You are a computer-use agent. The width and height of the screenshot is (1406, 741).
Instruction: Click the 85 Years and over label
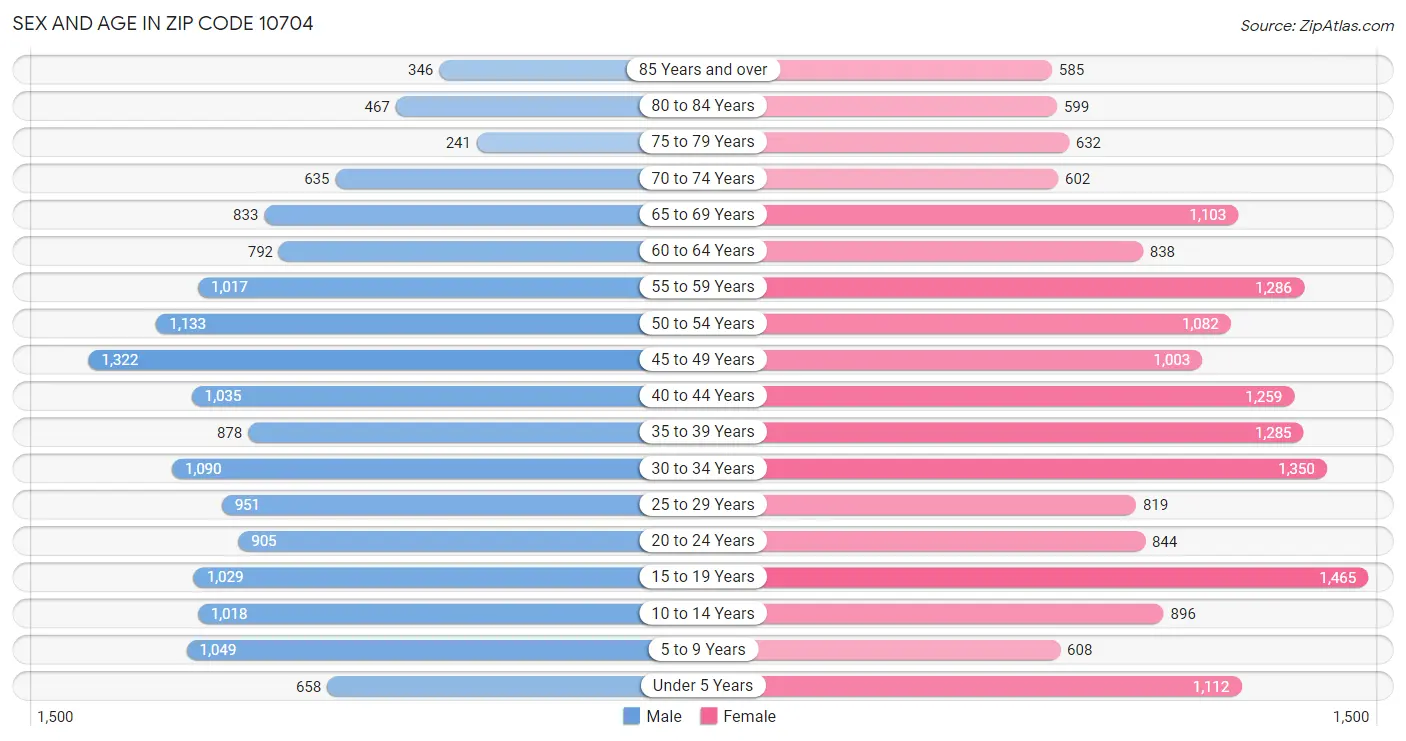coord(703,70)
